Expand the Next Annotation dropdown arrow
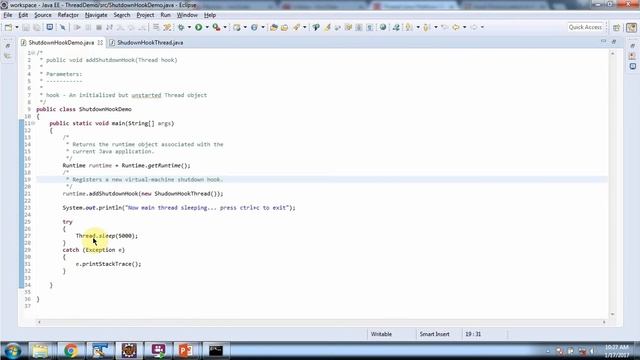The width and height of the screenshot is (640, 360). [x=418, y=27]
